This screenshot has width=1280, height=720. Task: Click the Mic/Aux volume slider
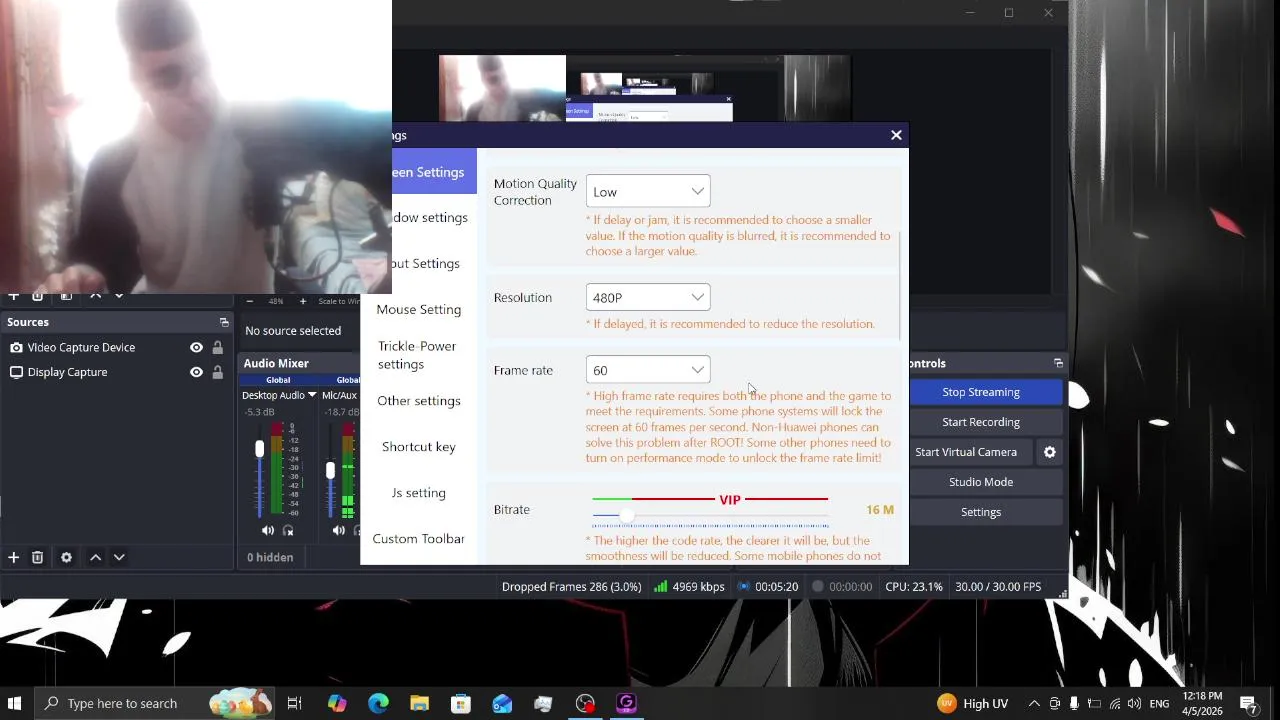[x=330, y=470]
